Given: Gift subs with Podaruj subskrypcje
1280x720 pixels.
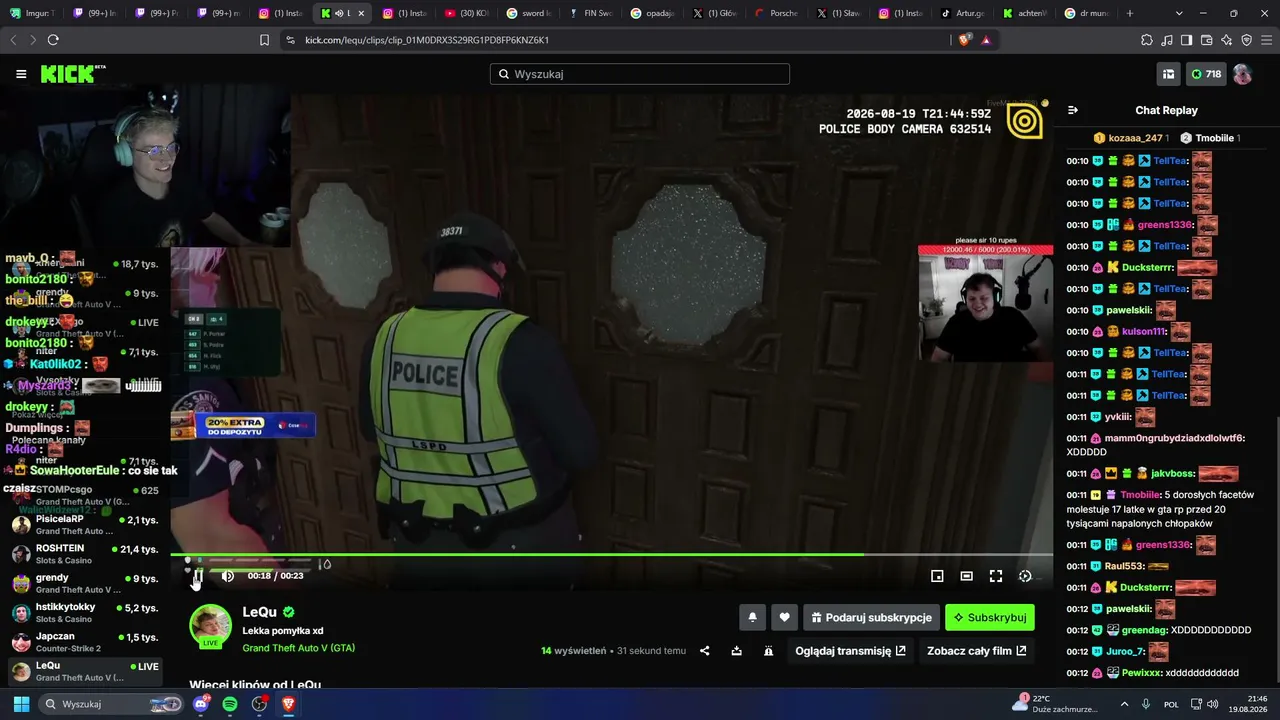Looking at the screenshot, I should click(871, 618).
